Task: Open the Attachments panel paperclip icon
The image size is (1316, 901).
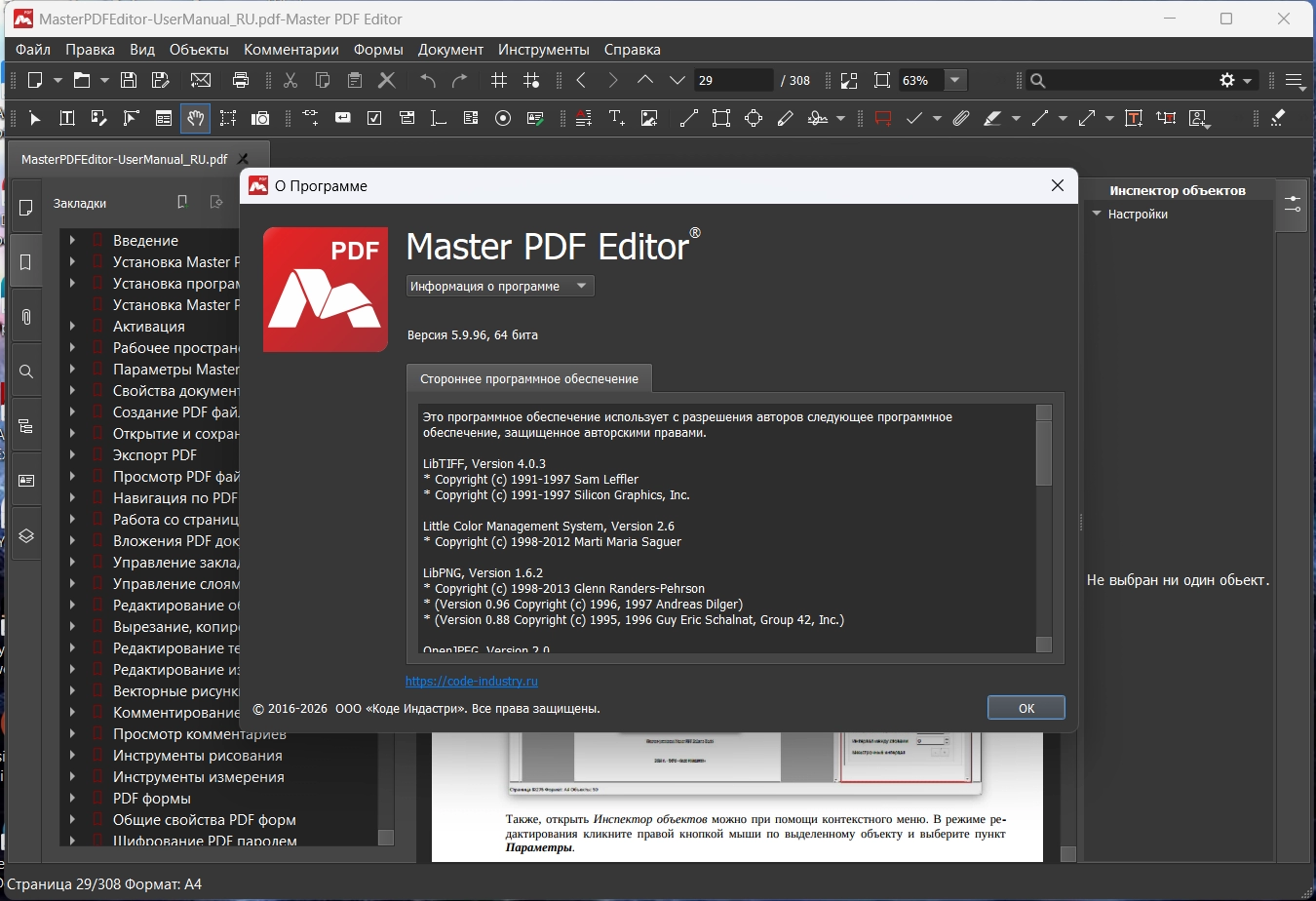Action: pyautogui.click(x=26, y=317)
